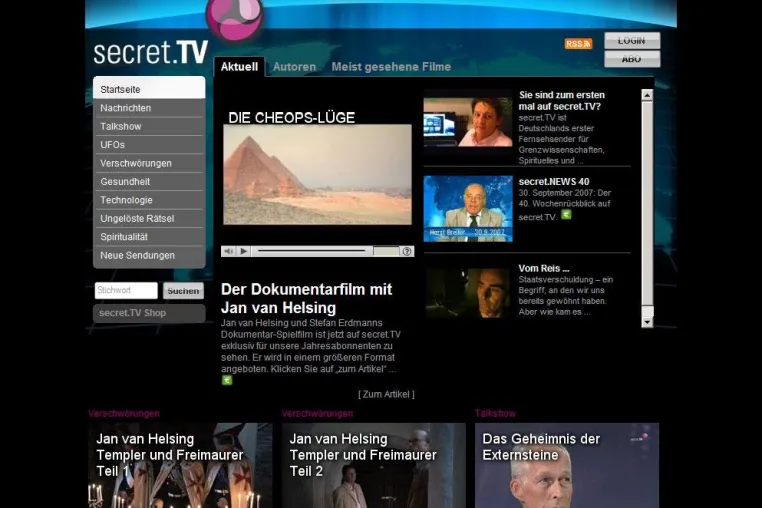The image size is (762, 508).
Task: Open headline Sie sind zum ersten mal auf secret.TV
Action: pos(561,101)
